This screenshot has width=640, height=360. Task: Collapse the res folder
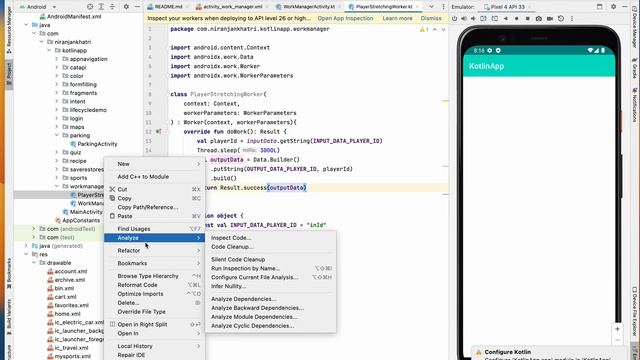[27, 254]
